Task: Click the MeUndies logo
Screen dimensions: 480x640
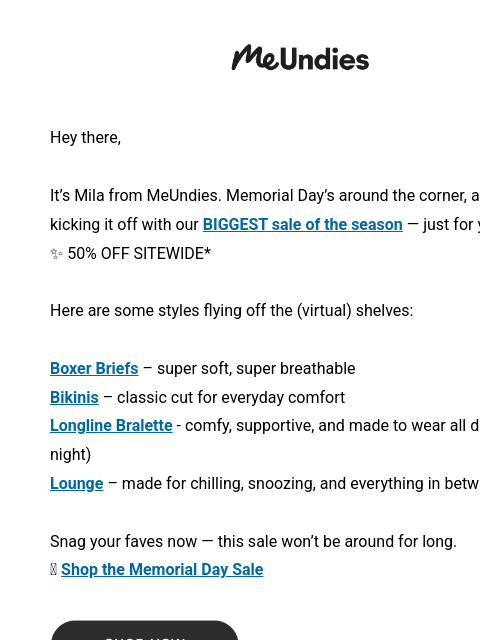Action: click(300, 58)
